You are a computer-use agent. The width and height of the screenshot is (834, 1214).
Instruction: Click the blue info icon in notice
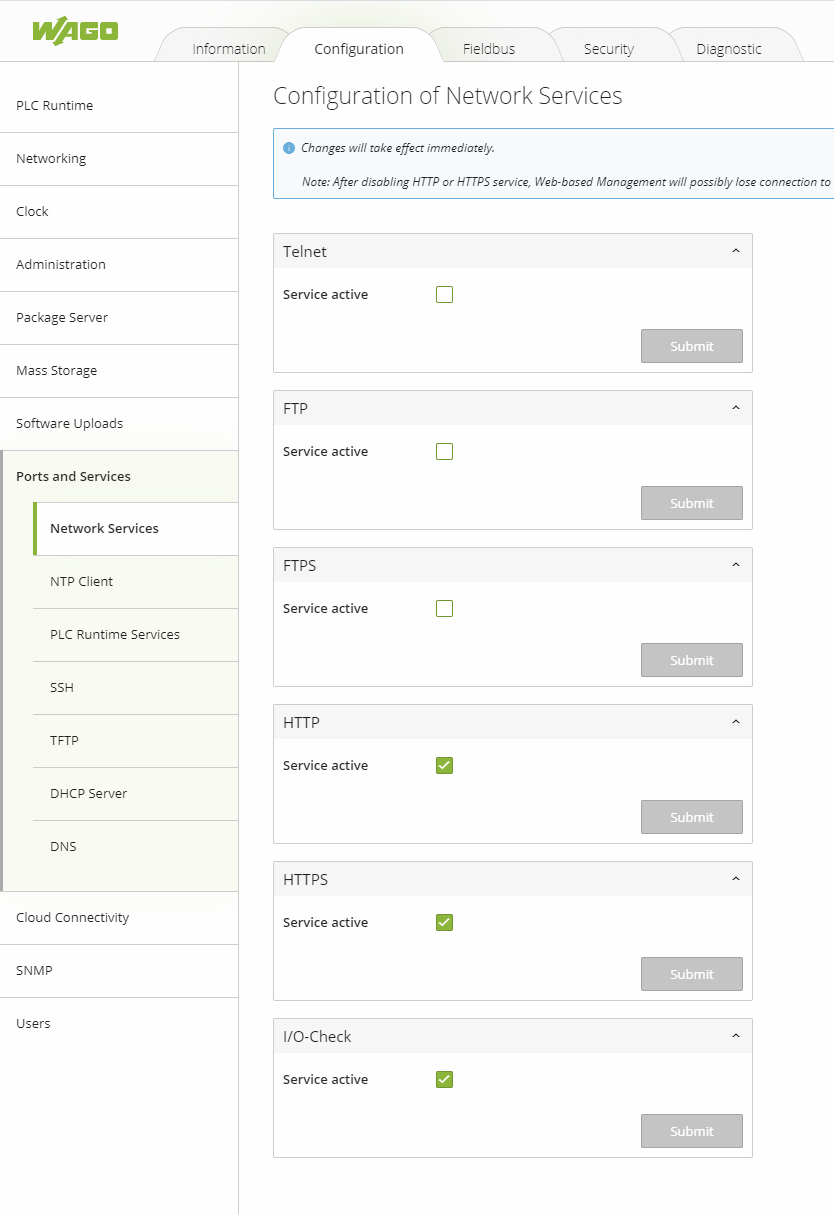(289, 148)
